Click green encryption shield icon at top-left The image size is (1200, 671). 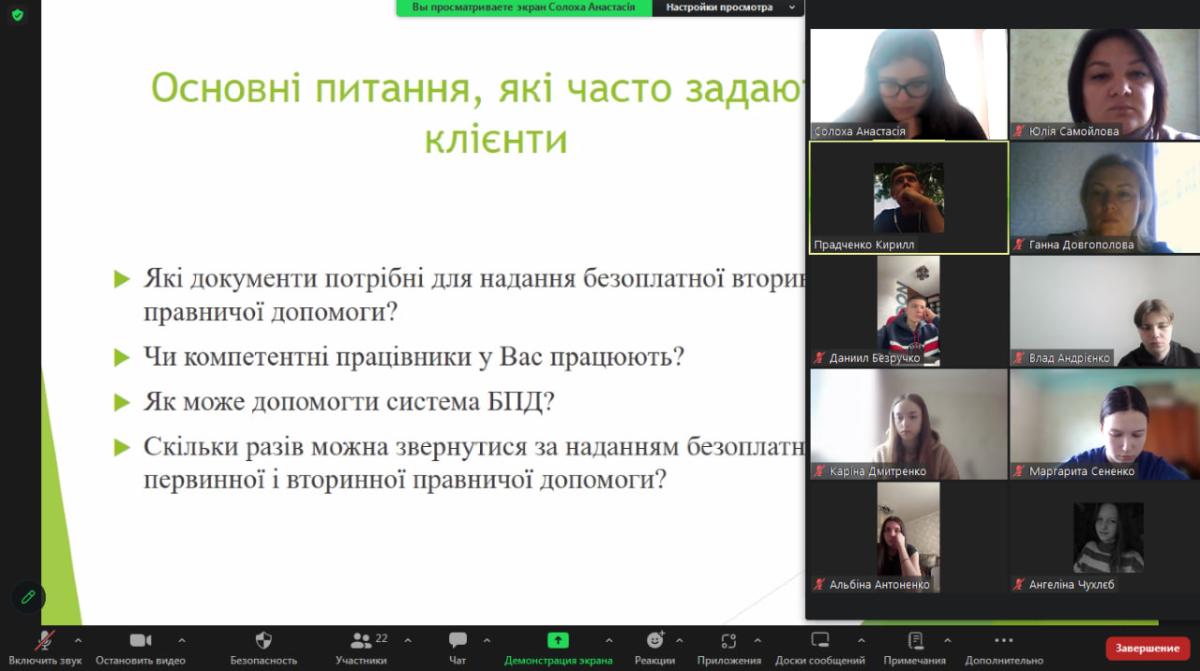[x=17, y=15]
